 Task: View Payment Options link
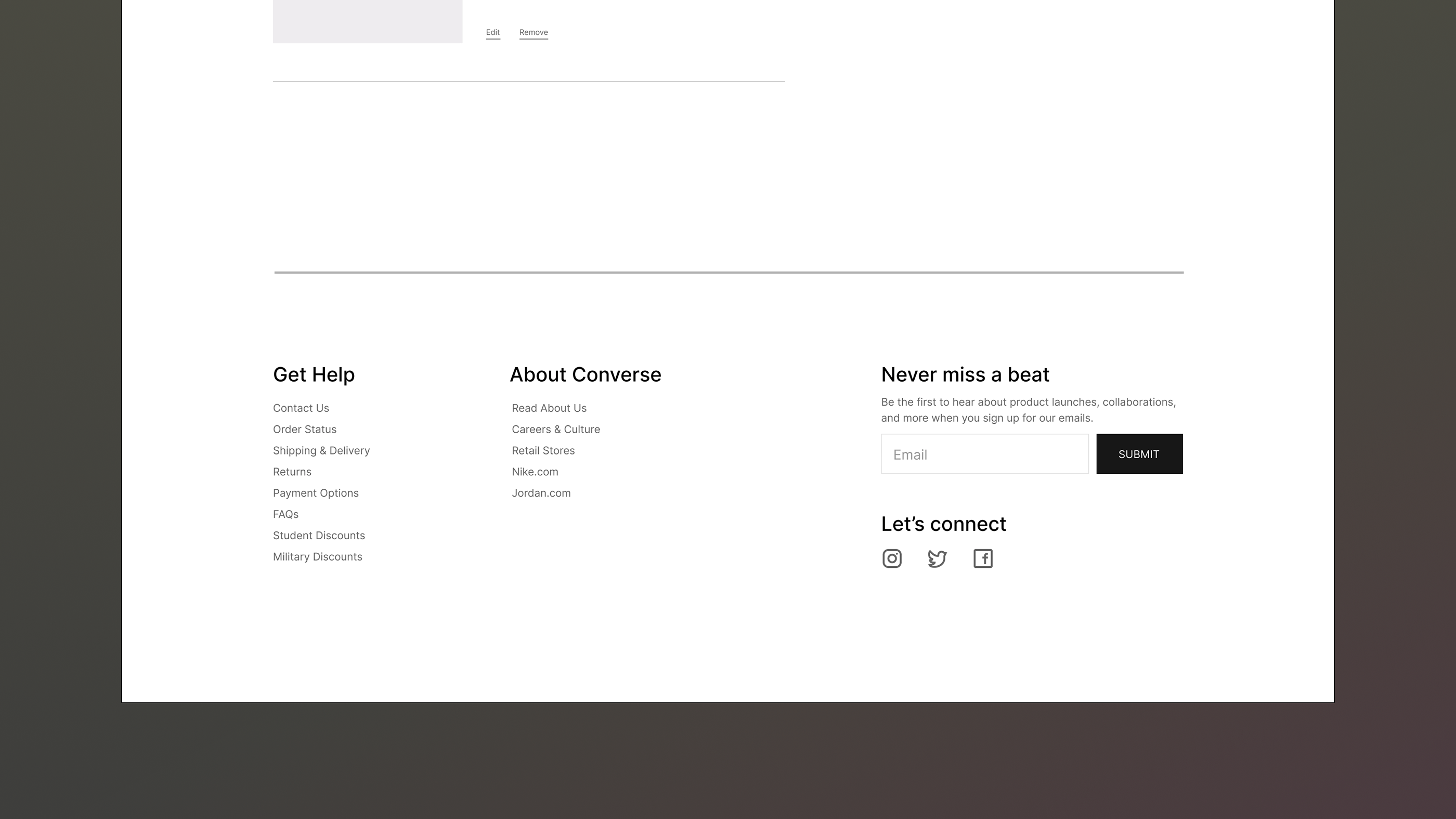[x=316, y=493]
